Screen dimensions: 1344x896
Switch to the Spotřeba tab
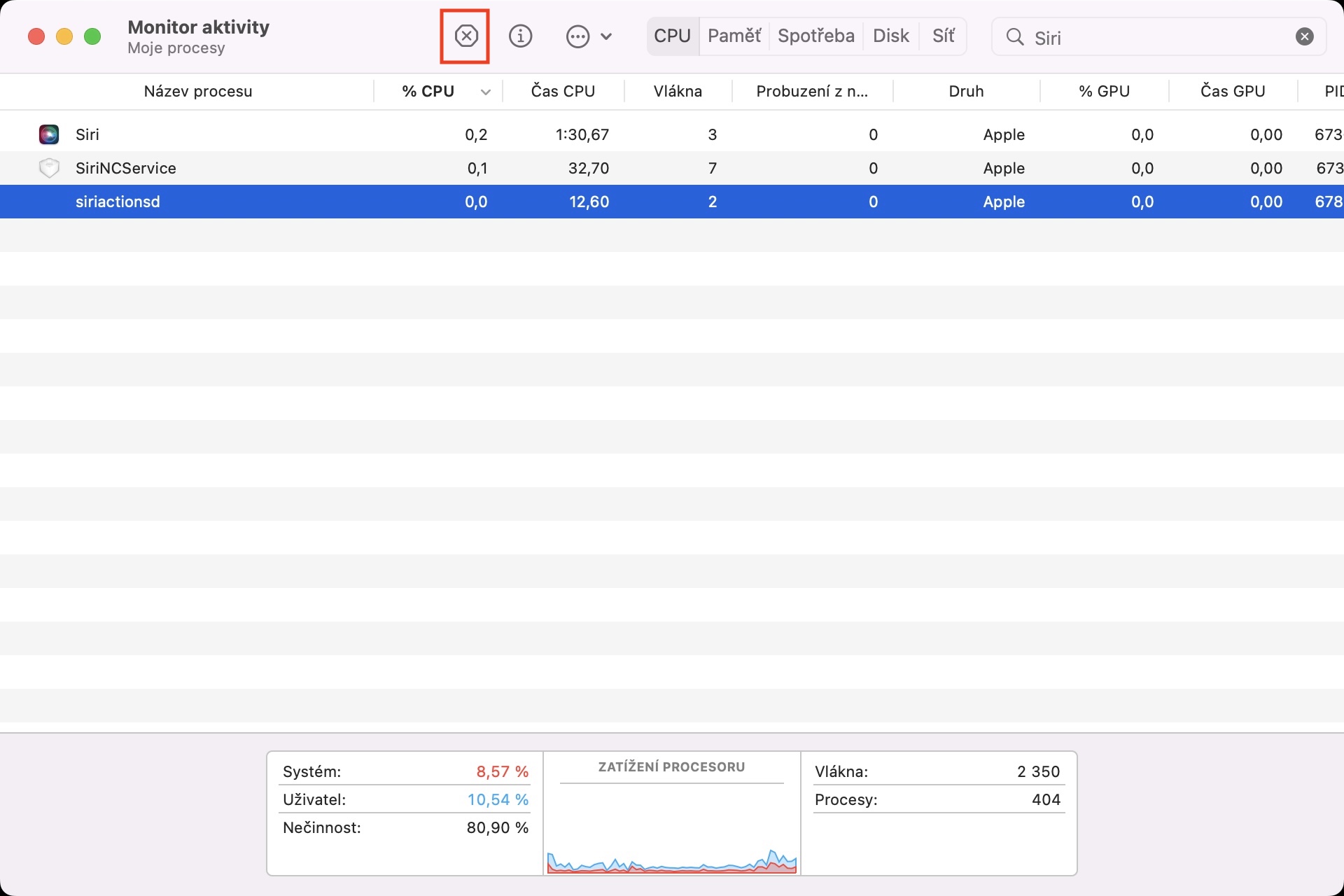815,36
